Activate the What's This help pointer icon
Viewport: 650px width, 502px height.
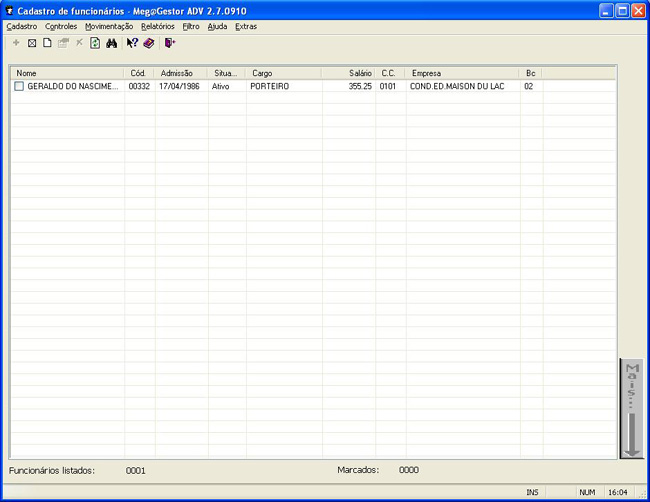pos(132,44)
